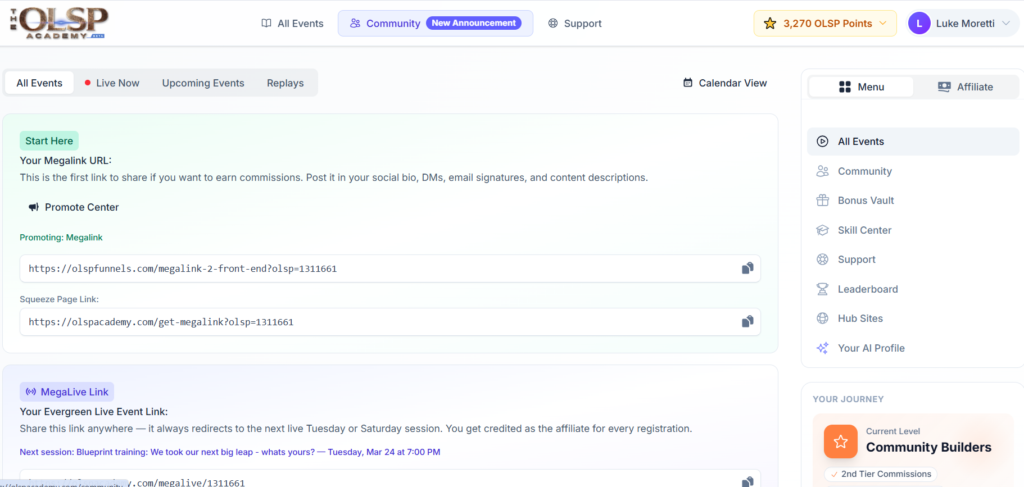Copy the Megalink front-end URL

coord(747,268)
